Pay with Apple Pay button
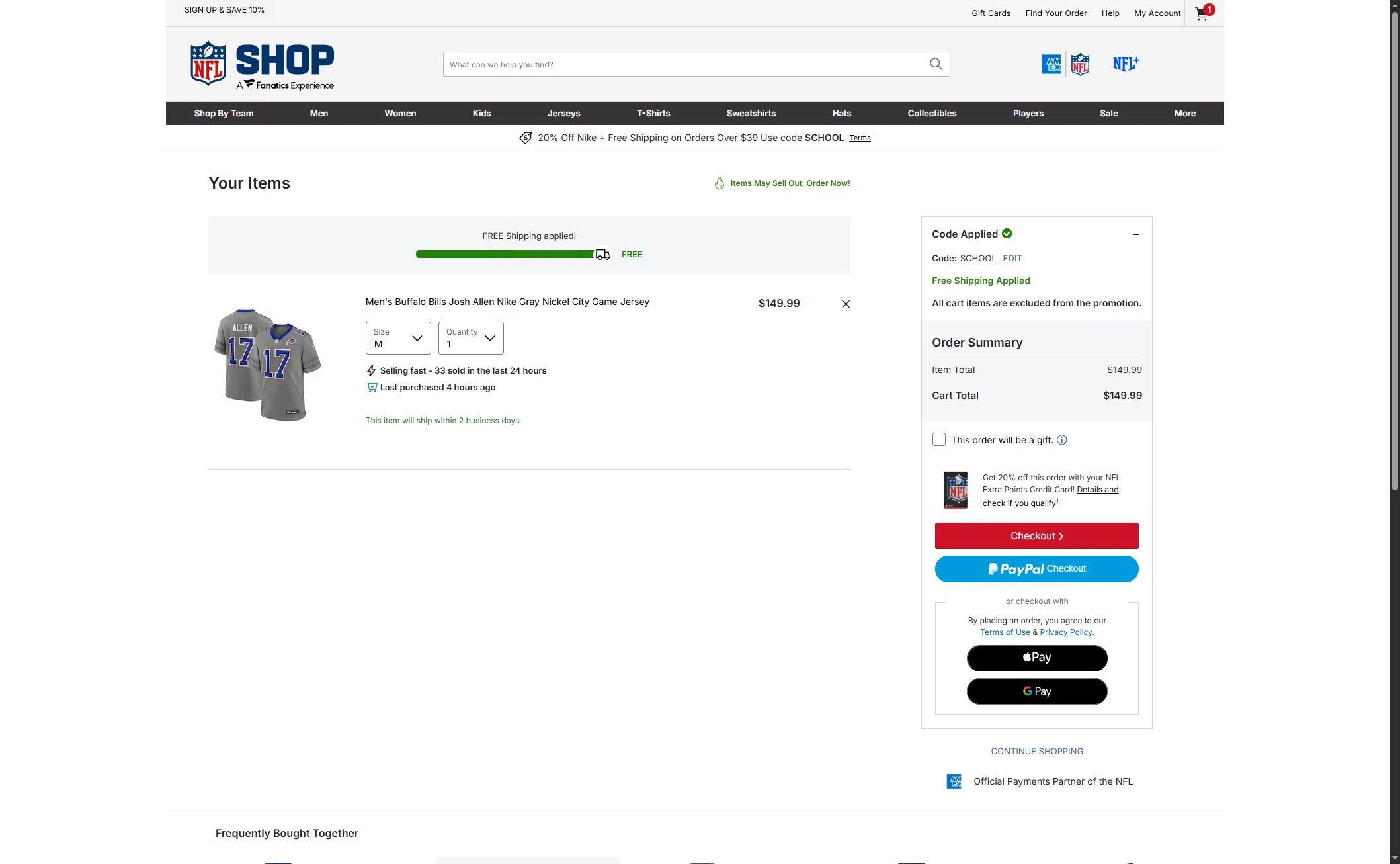Screen dimensions: 1400x864 pyautogui.click(x=1037, y=658)
